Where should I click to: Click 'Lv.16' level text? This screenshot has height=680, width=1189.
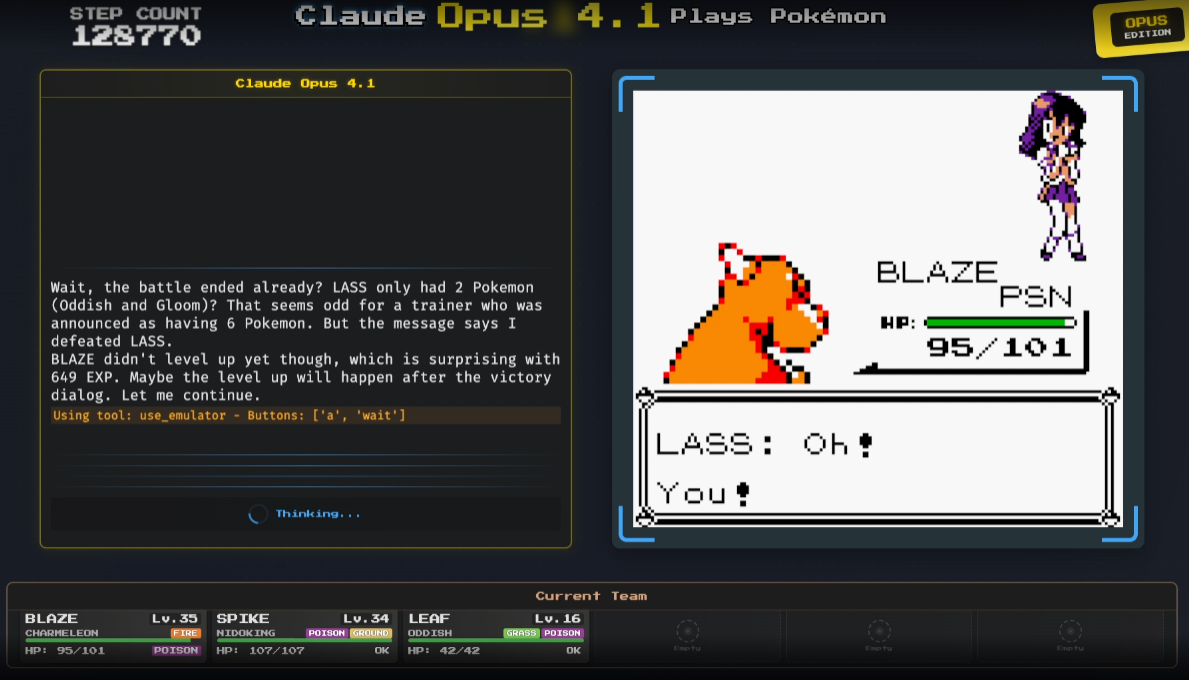click(558, 619)
